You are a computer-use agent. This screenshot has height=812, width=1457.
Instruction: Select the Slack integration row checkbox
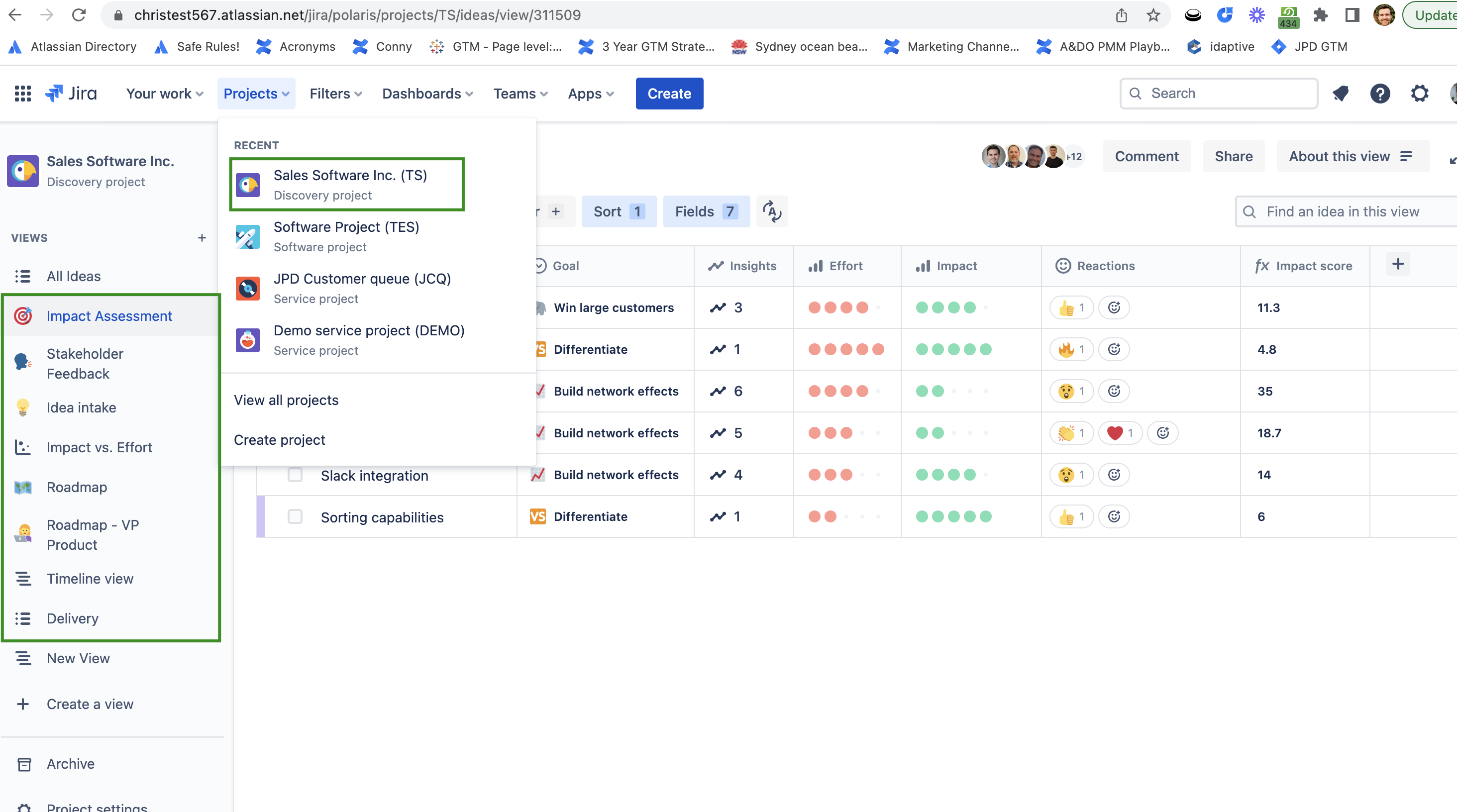click(294, 475)
